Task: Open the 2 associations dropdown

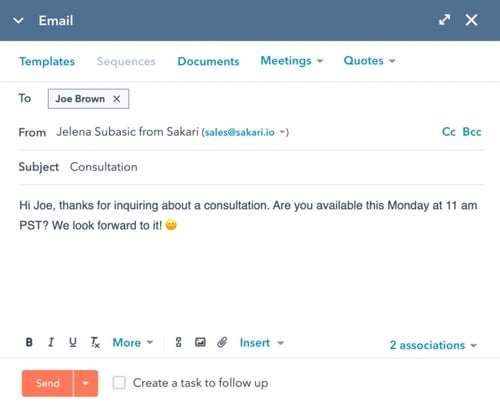Action: click(x=433, y=345)
